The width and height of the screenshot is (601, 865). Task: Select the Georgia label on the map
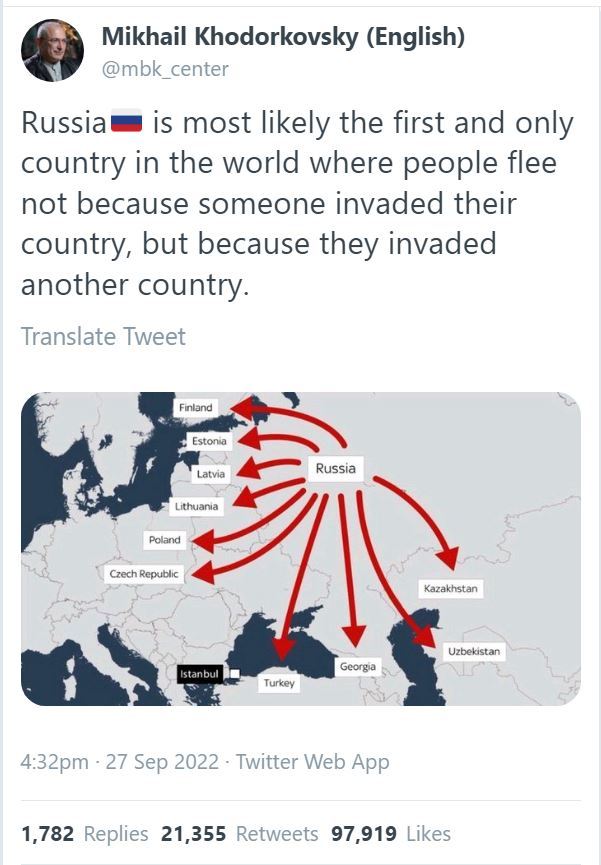(x=358, y=666)
